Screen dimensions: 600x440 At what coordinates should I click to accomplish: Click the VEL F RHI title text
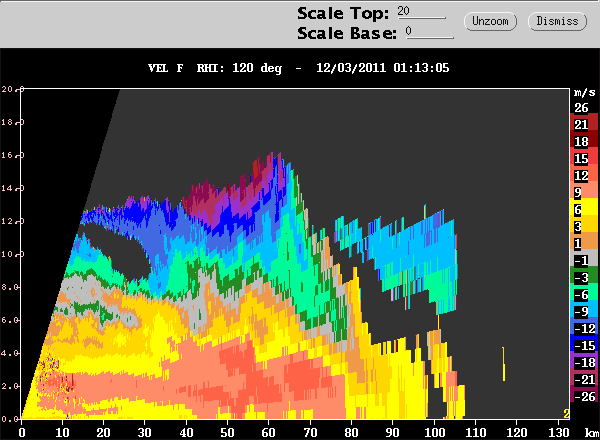pyautogui.click(x=215, y=68)
